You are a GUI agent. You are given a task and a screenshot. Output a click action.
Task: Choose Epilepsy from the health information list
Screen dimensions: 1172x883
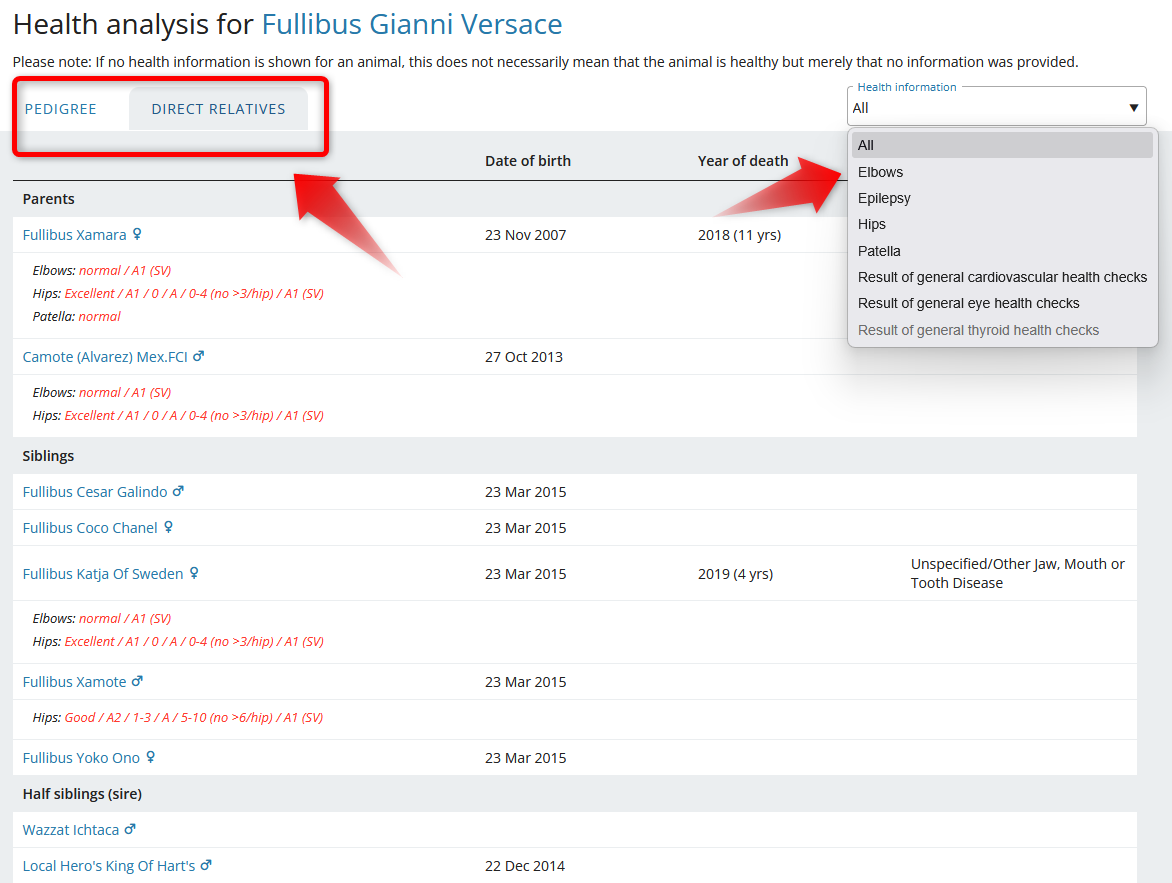[x=884, y=198]
